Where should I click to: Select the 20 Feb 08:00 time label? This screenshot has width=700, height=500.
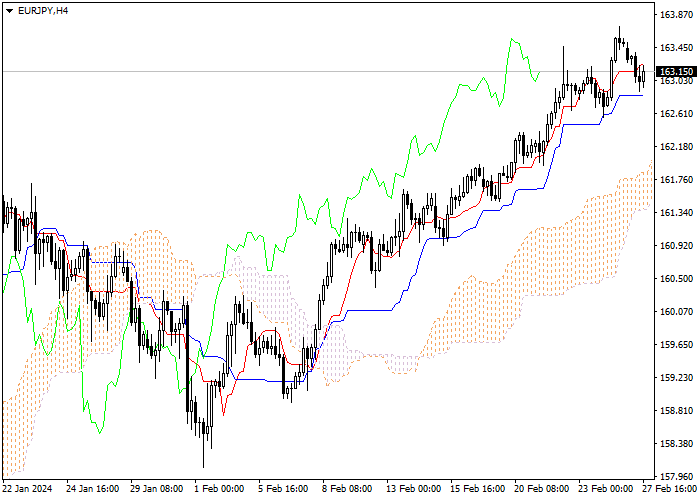tap(542, 489)
